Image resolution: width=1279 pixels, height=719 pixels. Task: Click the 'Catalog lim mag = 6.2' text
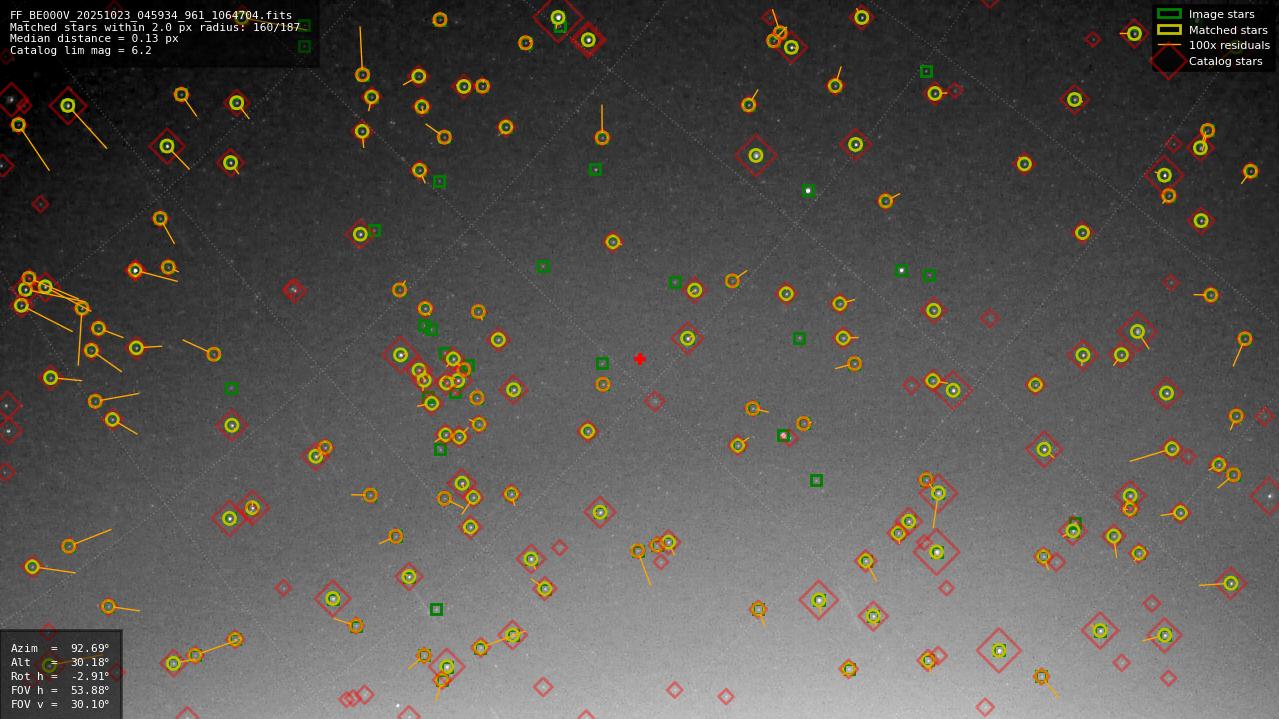coord(81,50)
